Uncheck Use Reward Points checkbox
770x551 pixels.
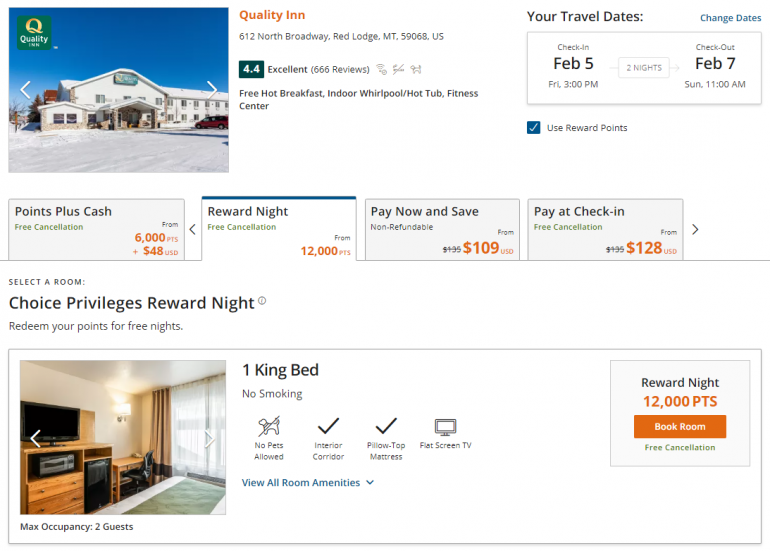pos(534,127)
